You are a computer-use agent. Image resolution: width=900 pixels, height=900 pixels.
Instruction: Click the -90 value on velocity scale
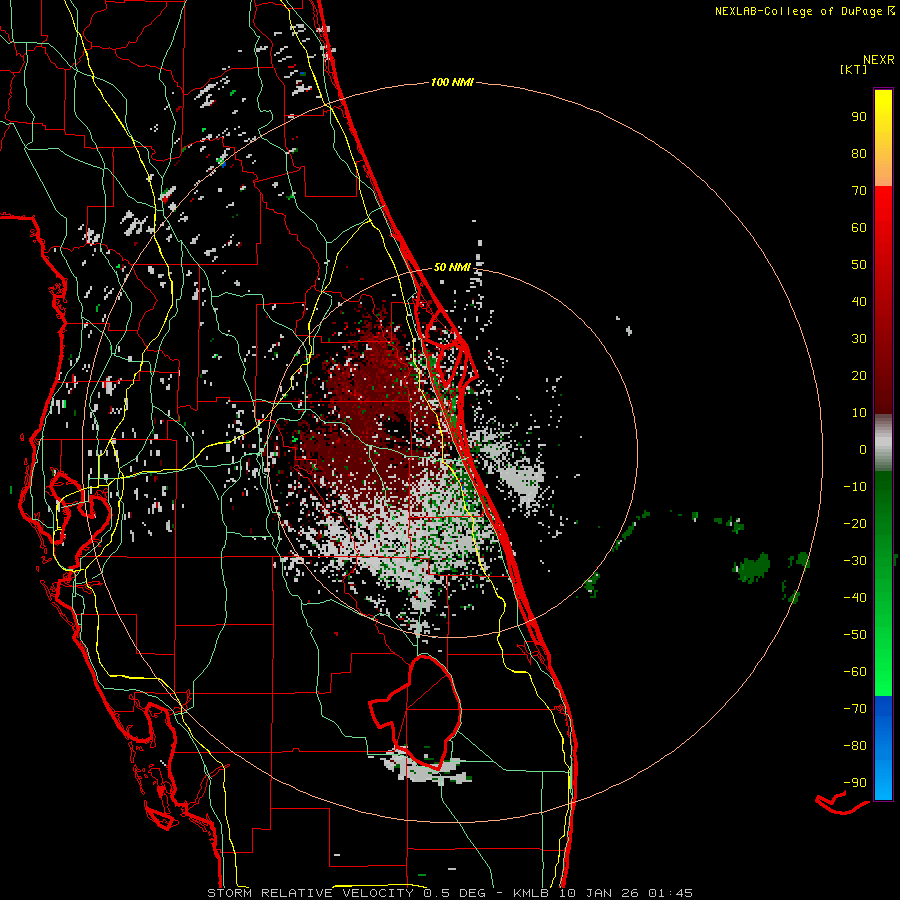click(x=855, y=783)
